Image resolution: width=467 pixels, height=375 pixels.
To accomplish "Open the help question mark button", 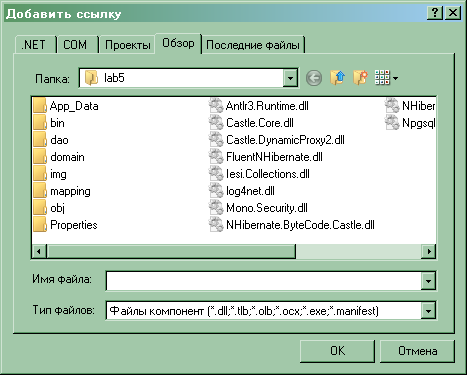I will click(x=435, y=13).
